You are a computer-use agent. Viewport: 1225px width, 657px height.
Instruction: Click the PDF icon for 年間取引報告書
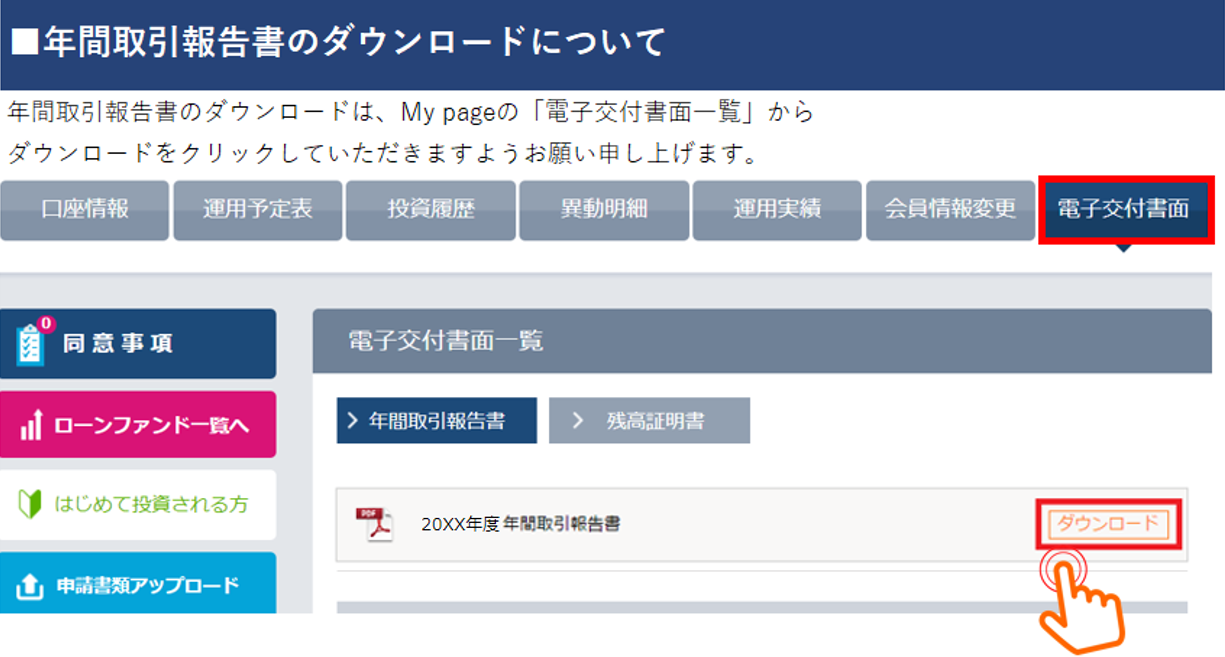pyautogui.click(x=375, y=524)
